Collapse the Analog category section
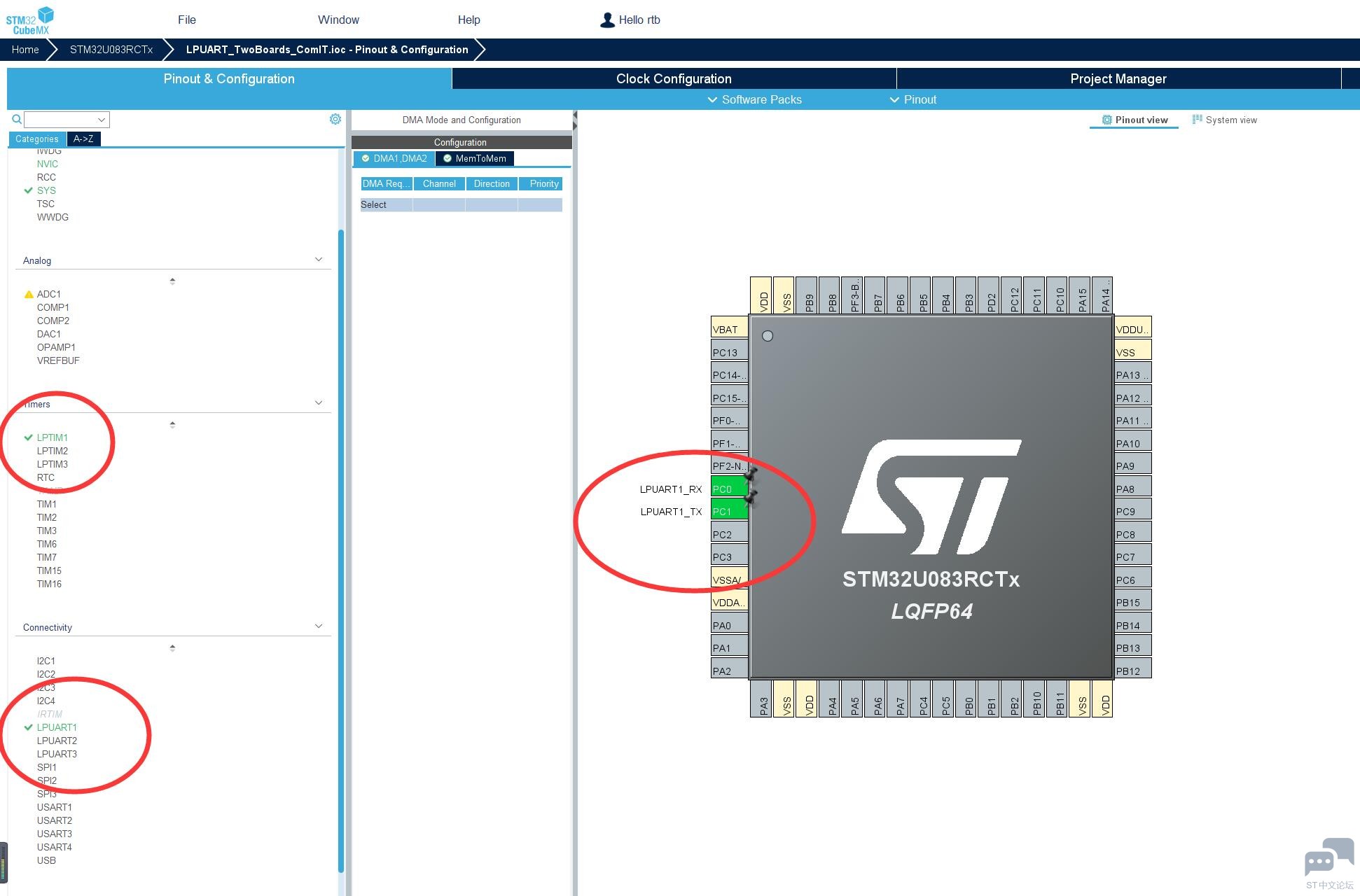1360x896 pixels. pos(319,260)
